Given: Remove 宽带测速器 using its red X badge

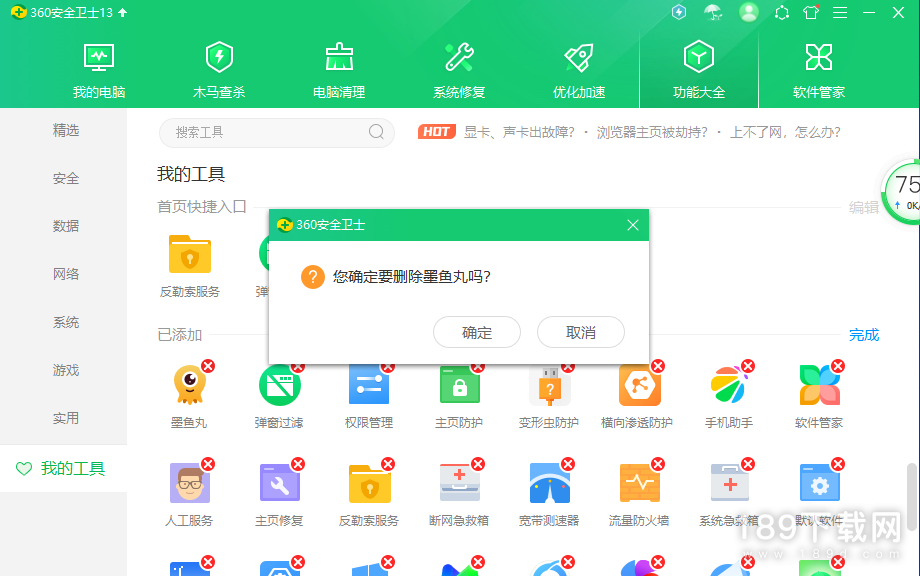Looking at the screenshot, I should [568, 464].
